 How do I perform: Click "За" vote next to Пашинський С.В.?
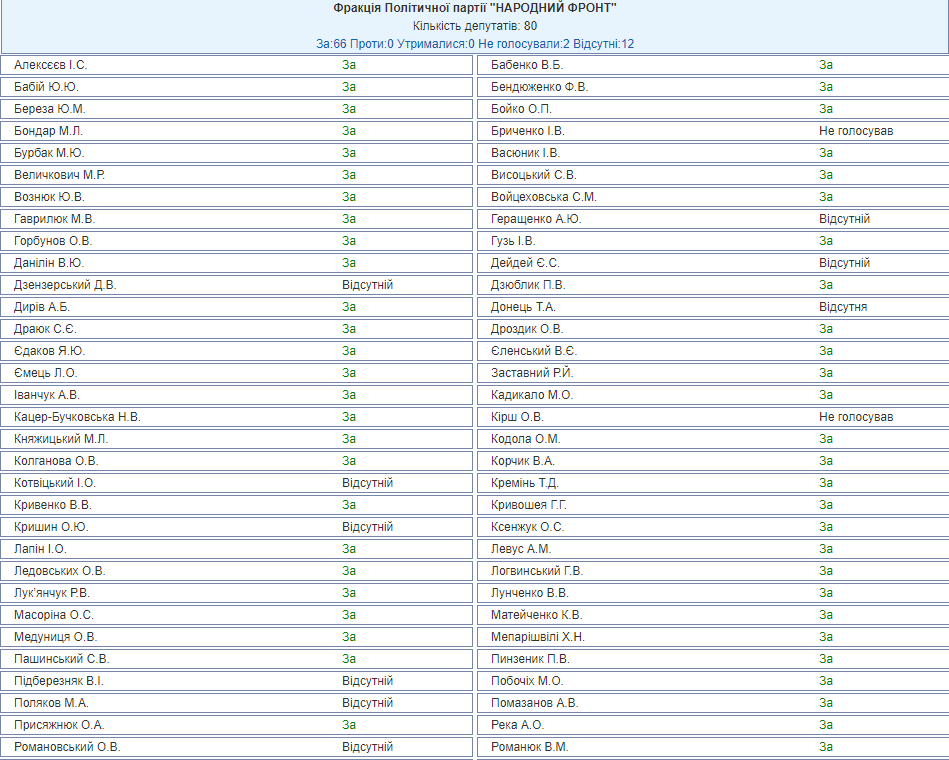point(349,659)
